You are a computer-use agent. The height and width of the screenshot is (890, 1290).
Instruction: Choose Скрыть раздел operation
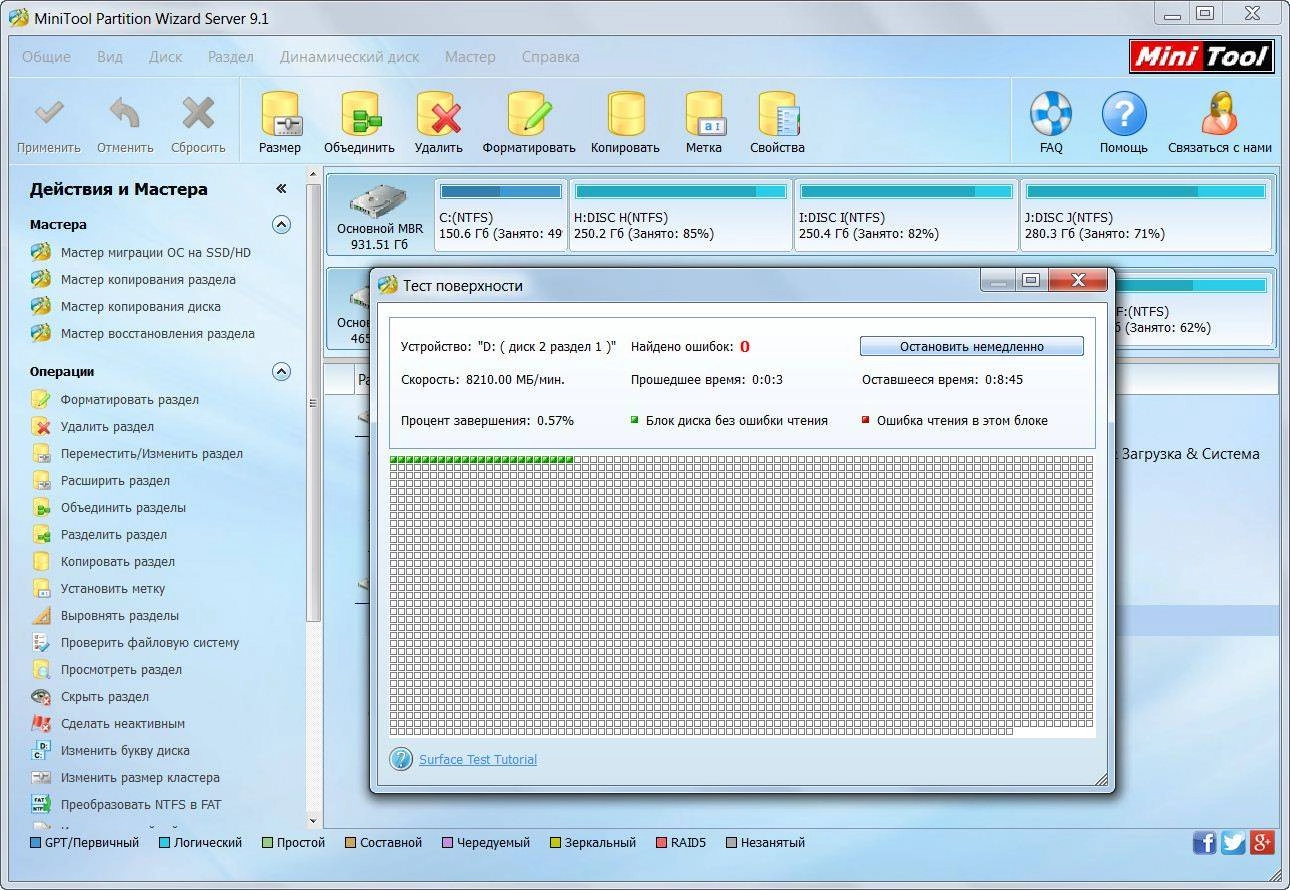pyautogui.click(x=104, y=696)
